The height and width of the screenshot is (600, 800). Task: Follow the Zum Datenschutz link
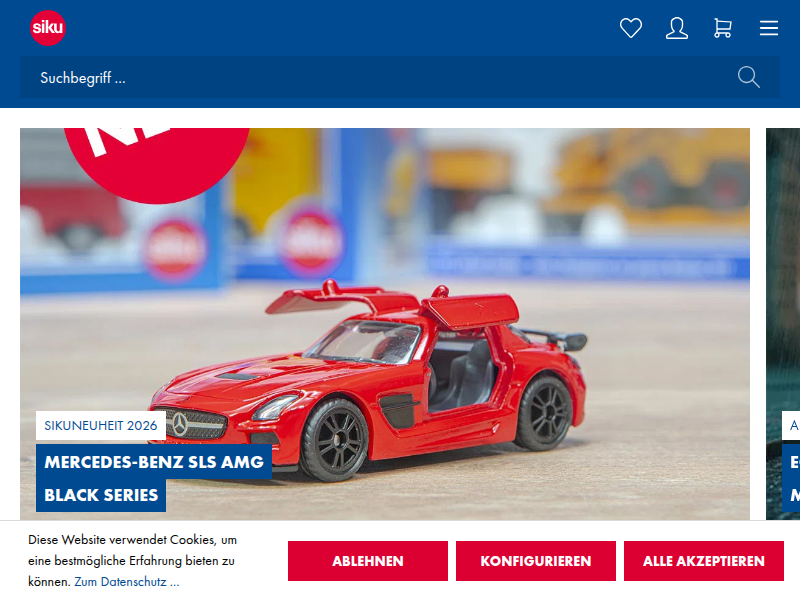coord(126,582)
